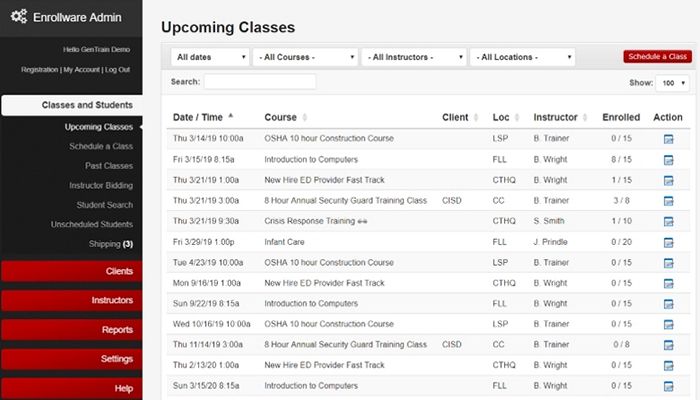Click the sort arrows beside Course header
Image resolution: width=700 pixels, height=400 pixels.
coord(305,117)
